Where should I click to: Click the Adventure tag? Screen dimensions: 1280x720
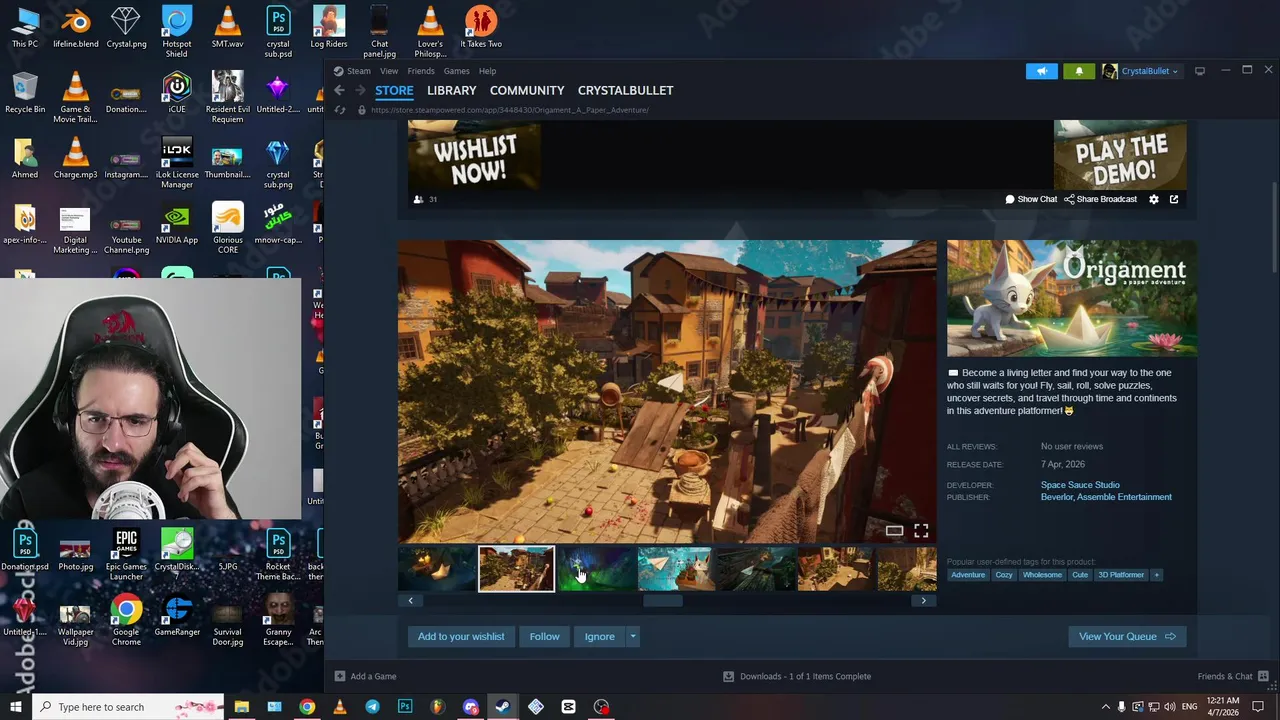point(967,575)
